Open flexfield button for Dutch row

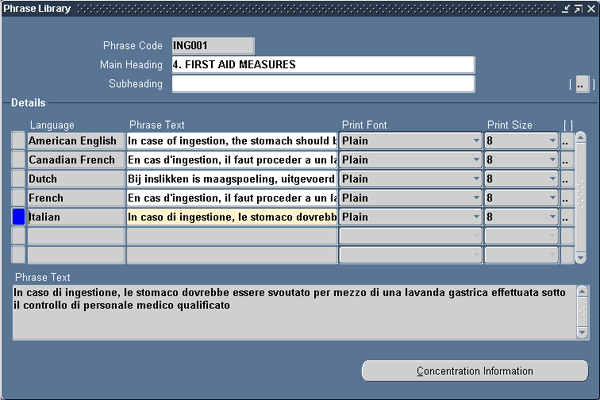point(566,179)
